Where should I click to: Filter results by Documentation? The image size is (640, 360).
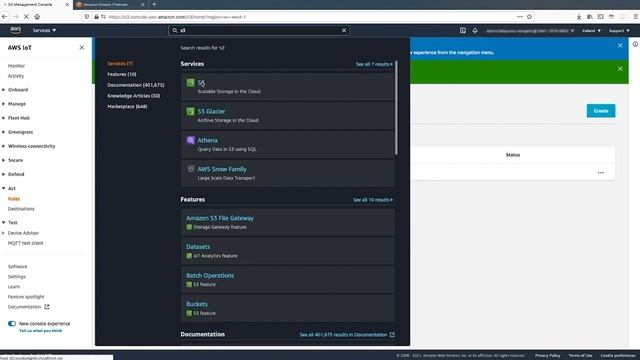tap(136, 85)
